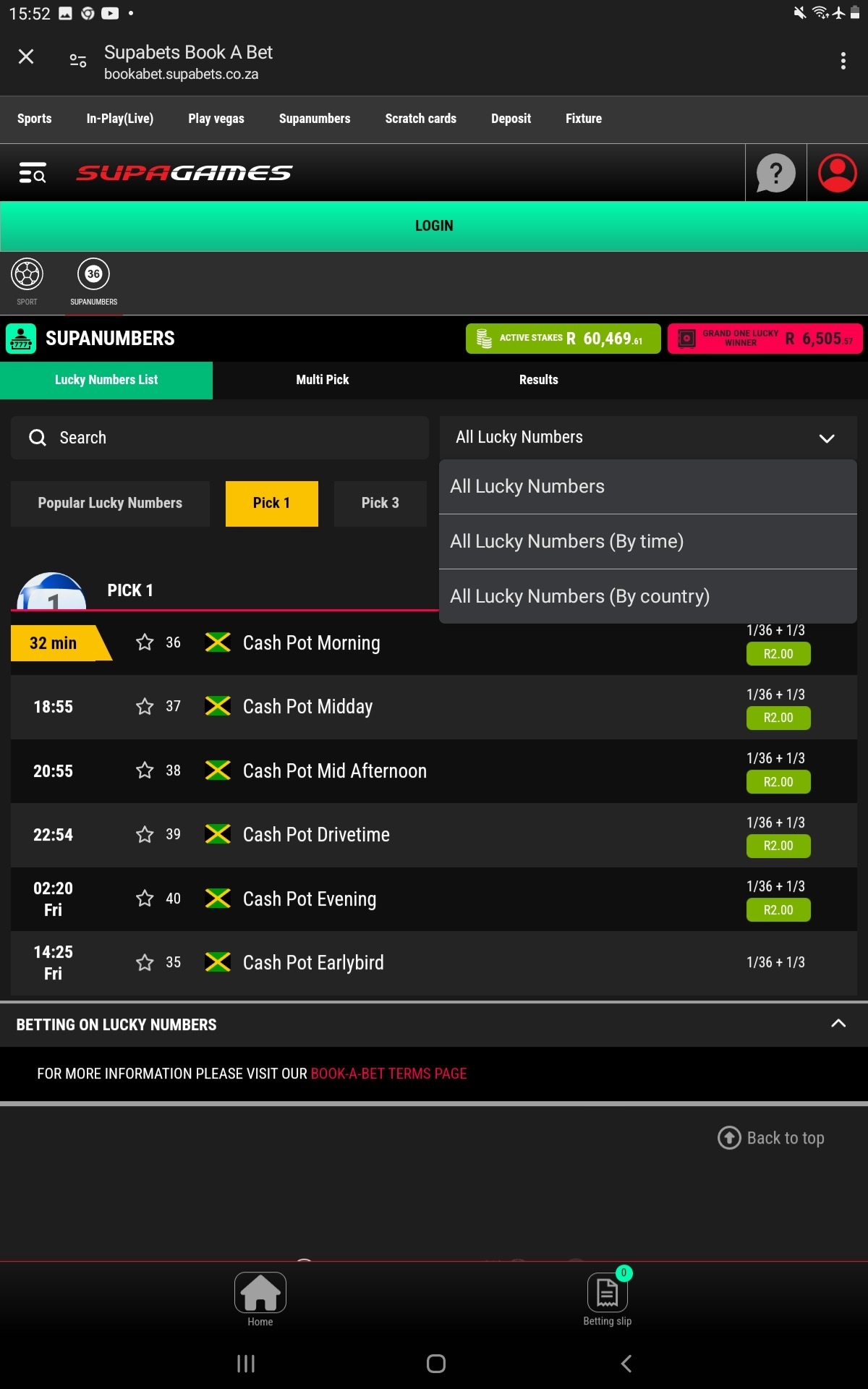Click R2.00 on Cash Pot Midday
Screen dimensions: 868x1389
coord(778,718)
